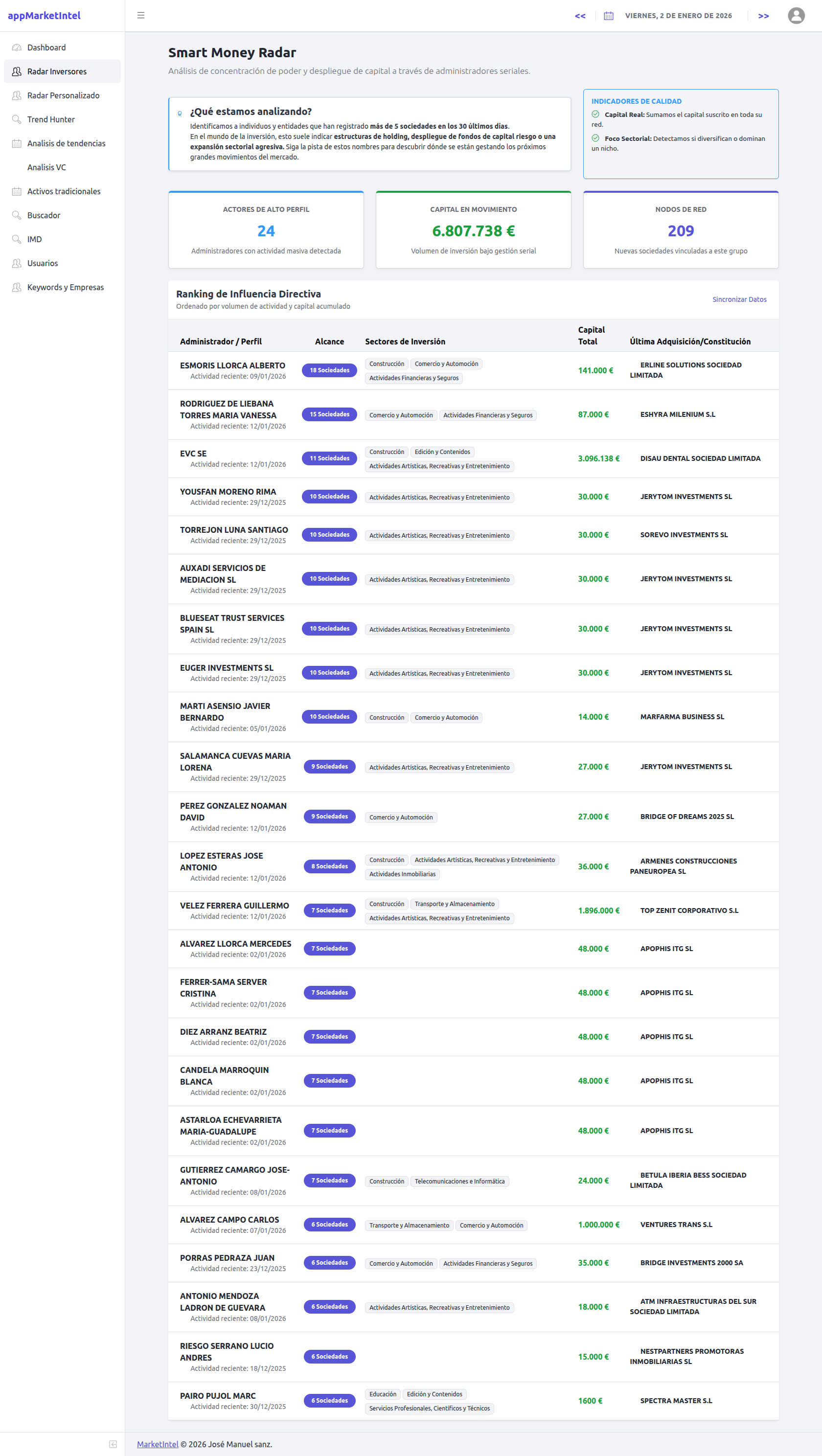
Task: Click the 1.896.000 € capital value
Action: pos(598,910)
